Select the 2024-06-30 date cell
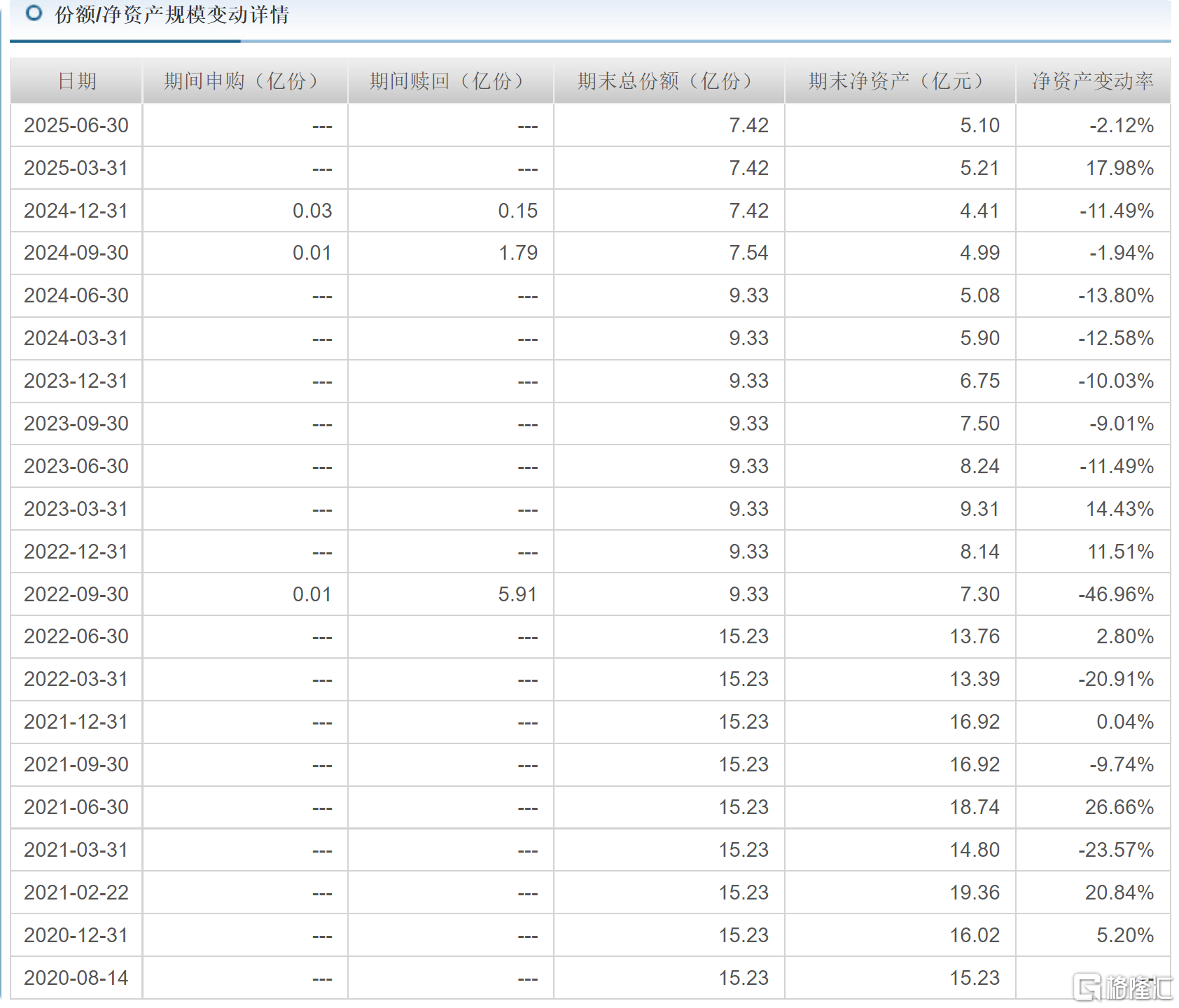 coord(76,295)
